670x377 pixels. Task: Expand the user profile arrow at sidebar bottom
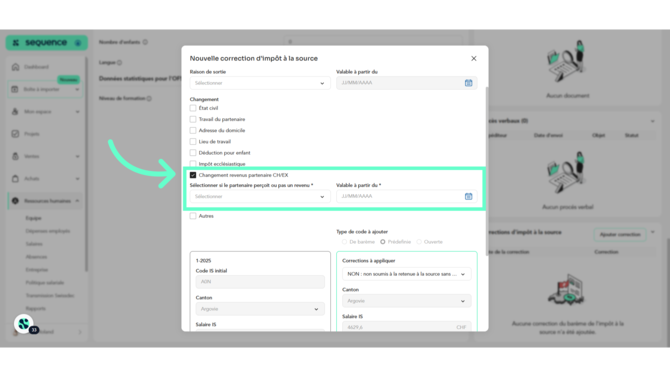[x=80, y=332]
